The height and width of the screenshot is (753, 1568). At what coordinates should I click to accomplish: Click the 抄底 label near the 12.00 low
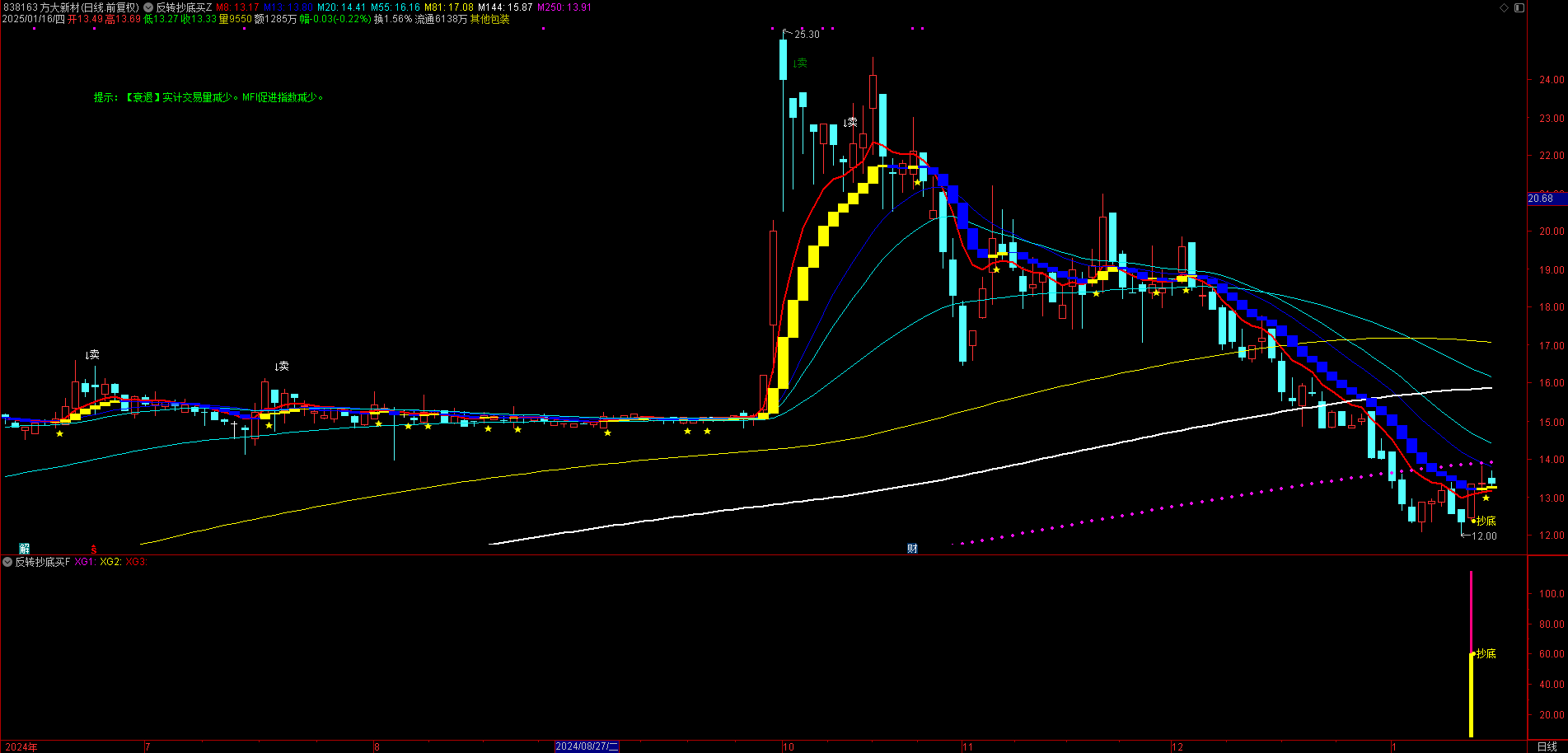[x=1486, y=521]
